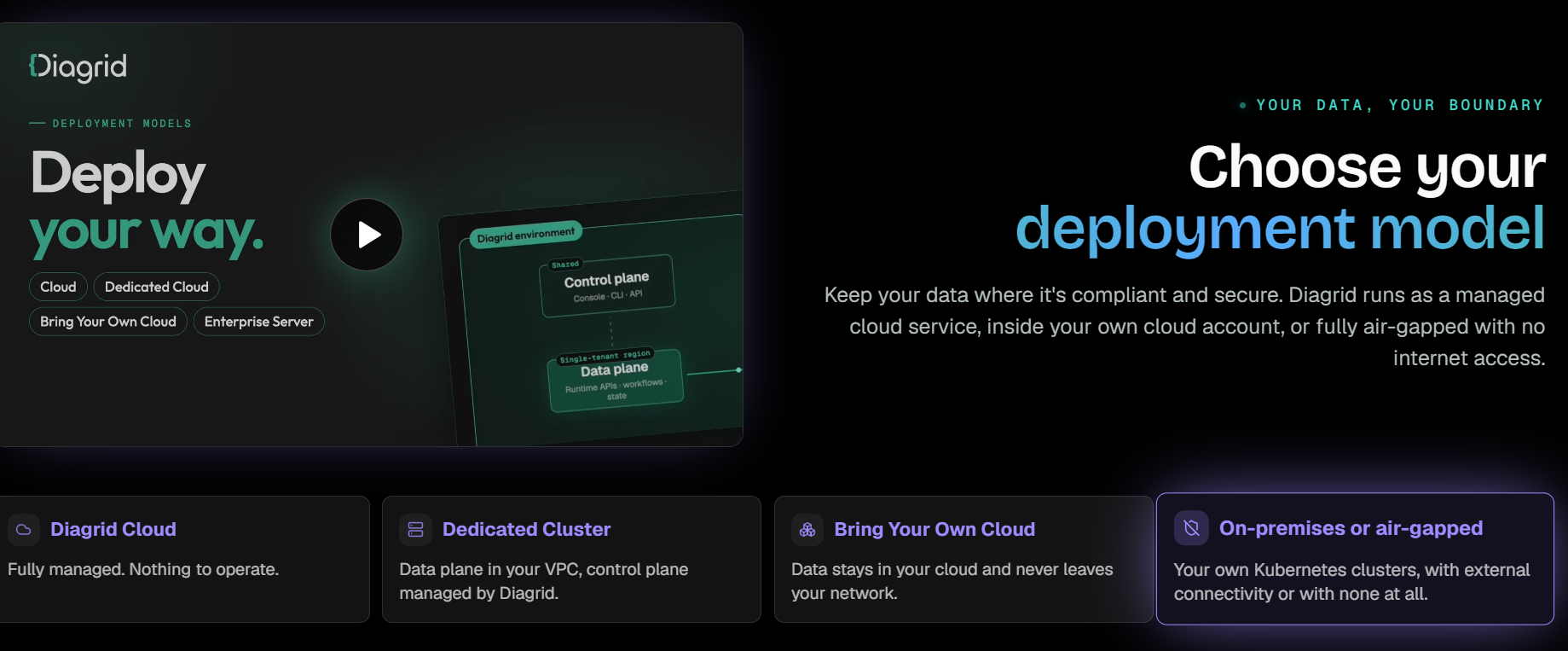The height and width of the screenshot is (651, 1568).
Task: Click the Diagrid environment label
Action: point(525,235)
